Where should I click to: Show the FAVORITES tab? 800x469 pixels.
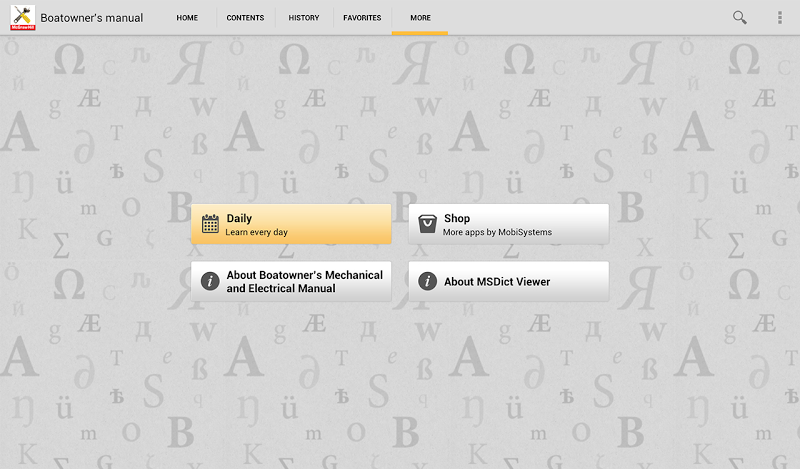coord(362,18)
